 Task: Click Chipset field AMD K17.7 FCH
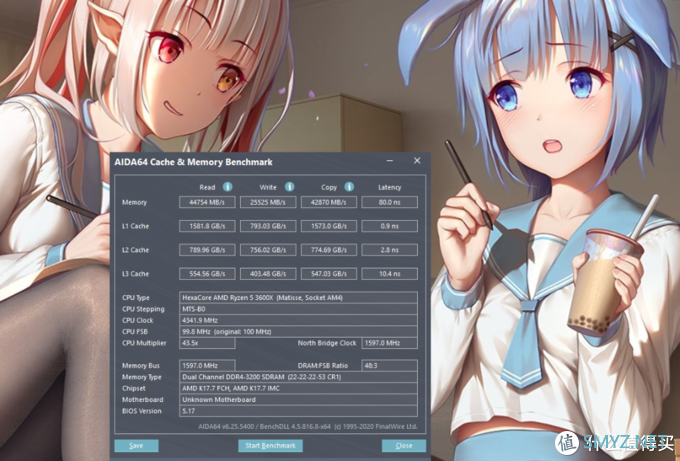(298, 388)
